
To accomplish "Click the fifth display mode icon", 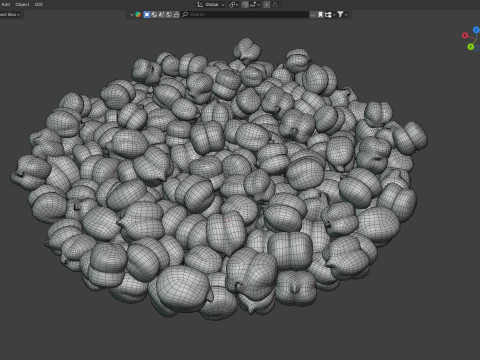I will (176, 15).
